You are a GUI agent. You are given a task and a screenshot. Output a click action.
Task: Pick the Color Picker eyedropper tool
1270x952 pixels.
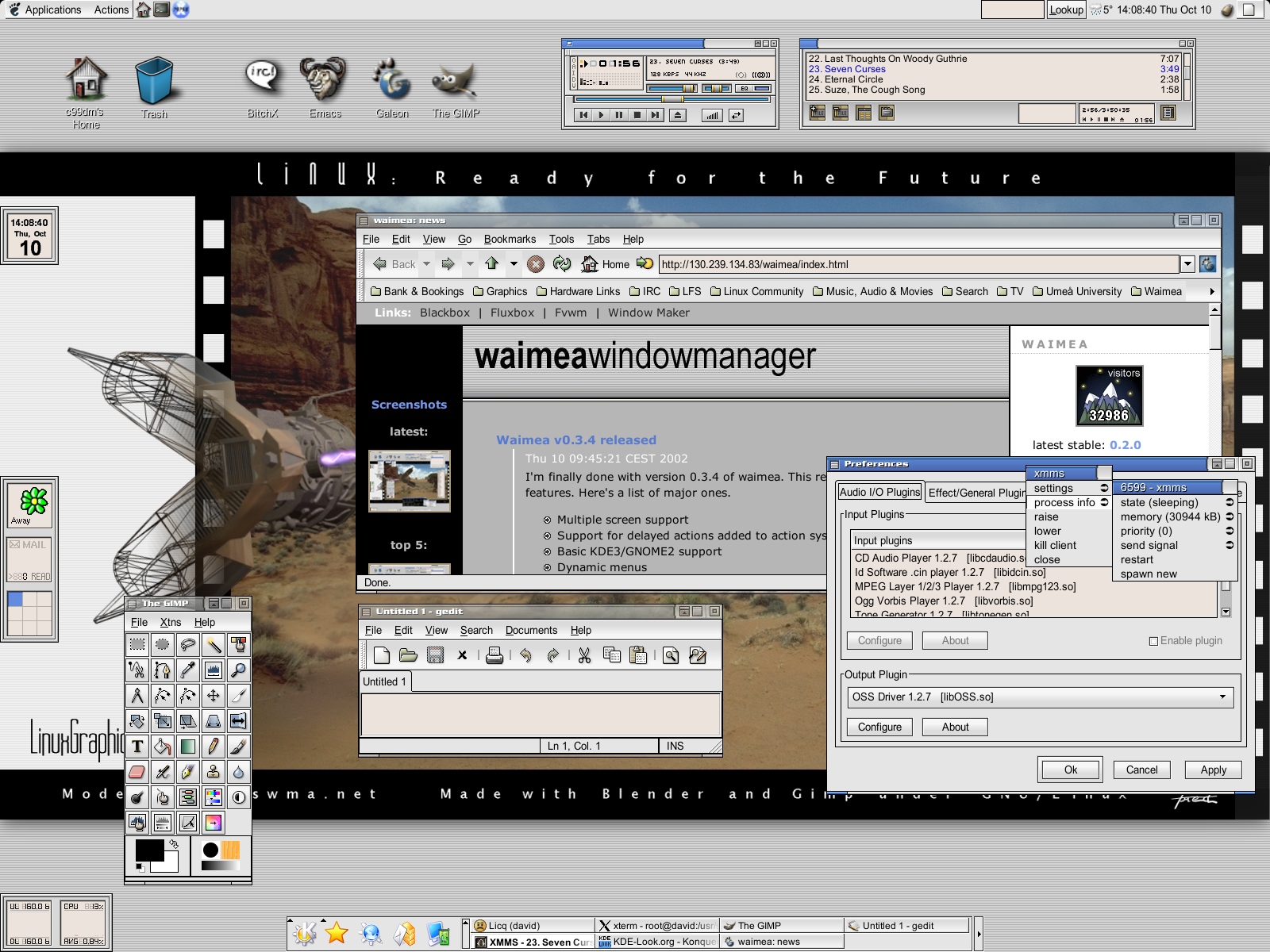[188, 670]
